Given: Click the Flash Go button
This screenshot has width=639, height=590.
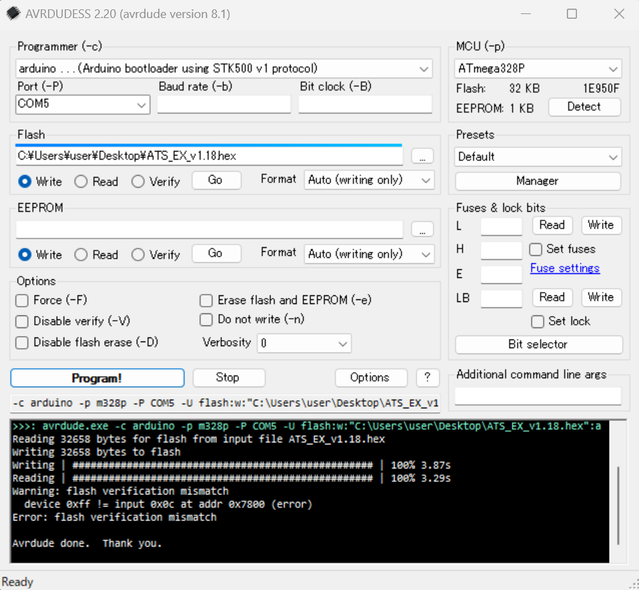Looking at the screenshot, I should (x=216, y=180).
